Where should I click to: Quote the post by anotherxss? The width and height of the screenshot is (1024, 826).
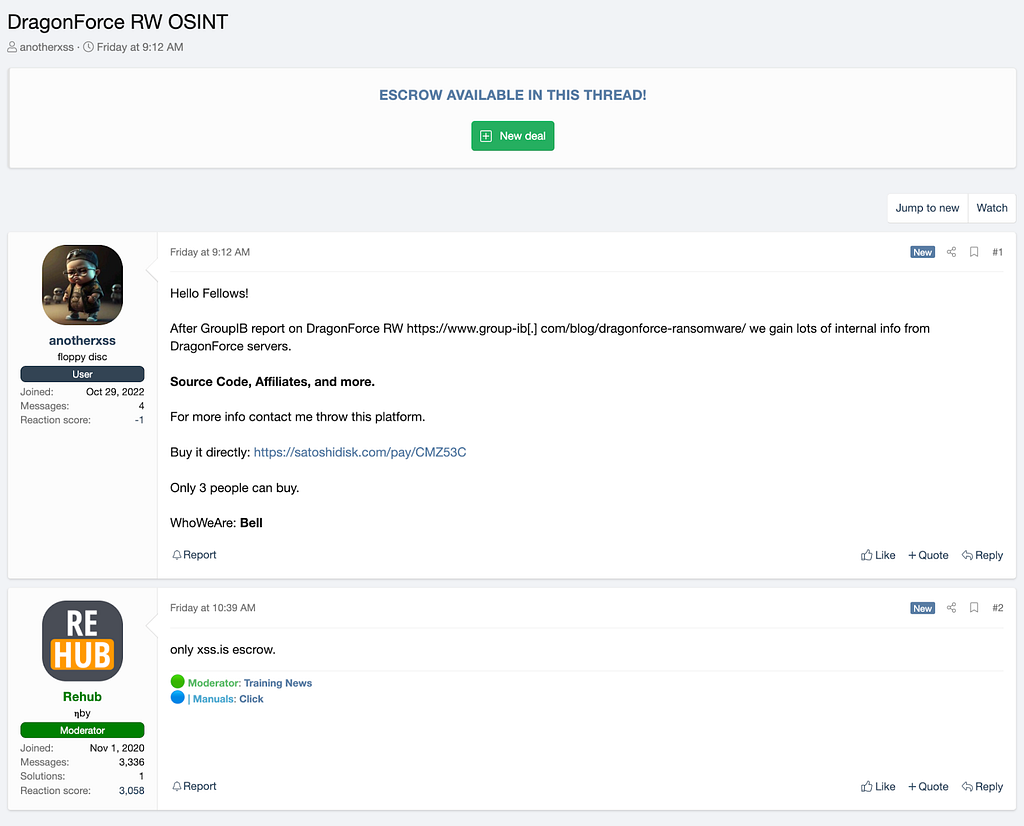[928, 555]
